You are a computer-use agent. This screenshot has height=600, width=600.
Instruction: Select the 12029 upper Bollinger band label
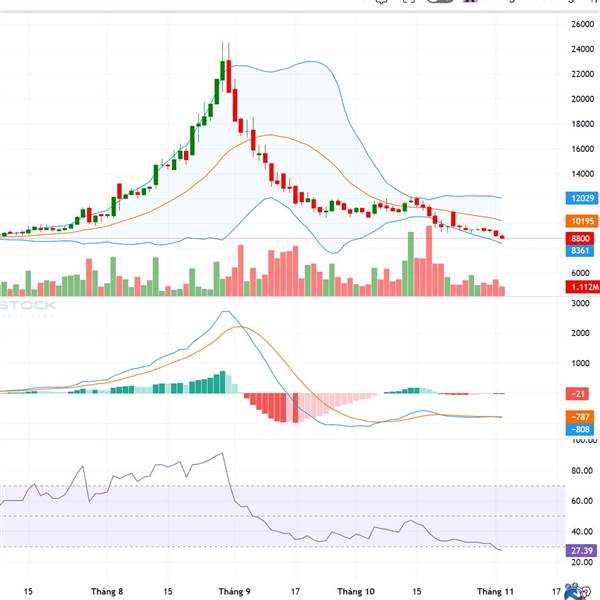582,198
